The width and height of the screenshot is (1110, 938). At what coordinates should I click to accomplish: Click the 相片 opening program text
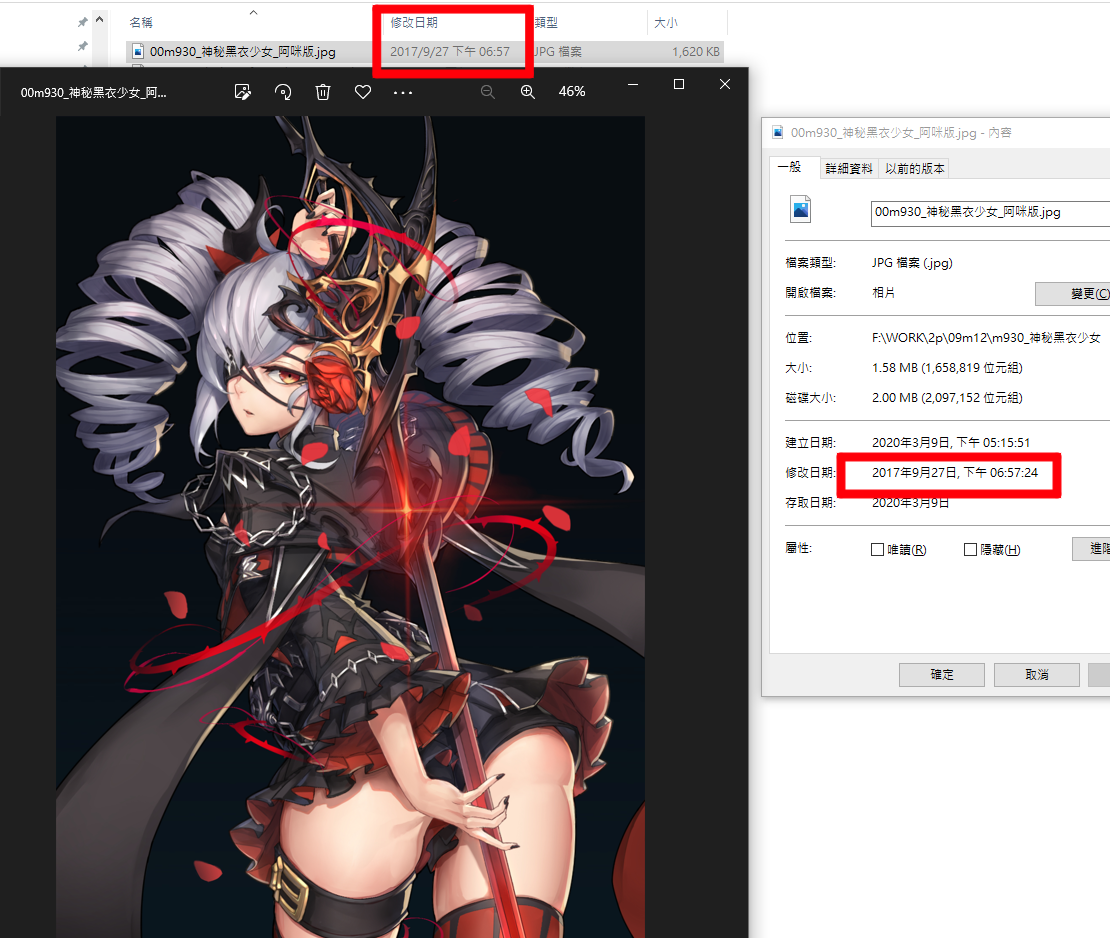(883, 292)
